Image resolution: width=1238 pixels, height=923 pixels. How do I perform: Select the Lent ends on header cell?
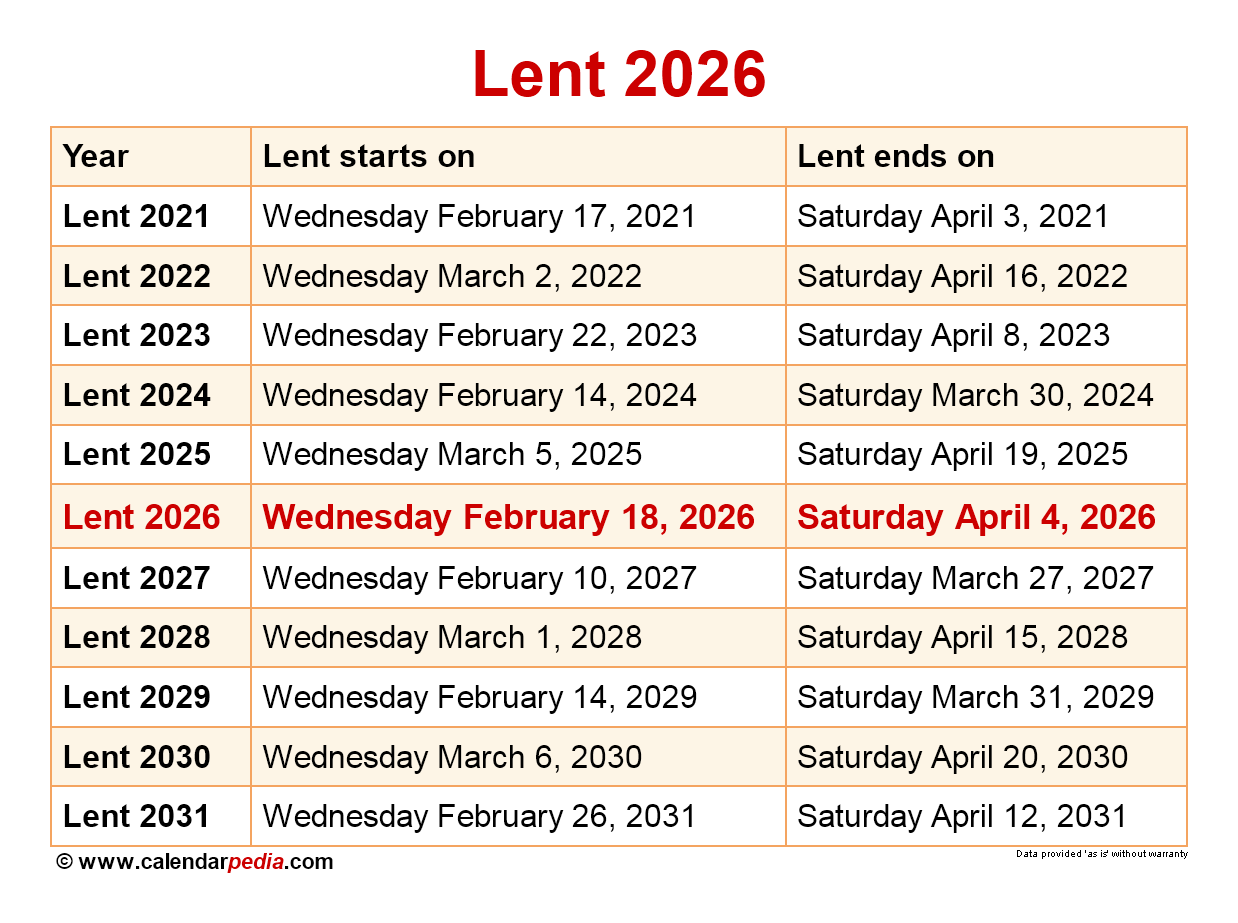click(896, 157)
